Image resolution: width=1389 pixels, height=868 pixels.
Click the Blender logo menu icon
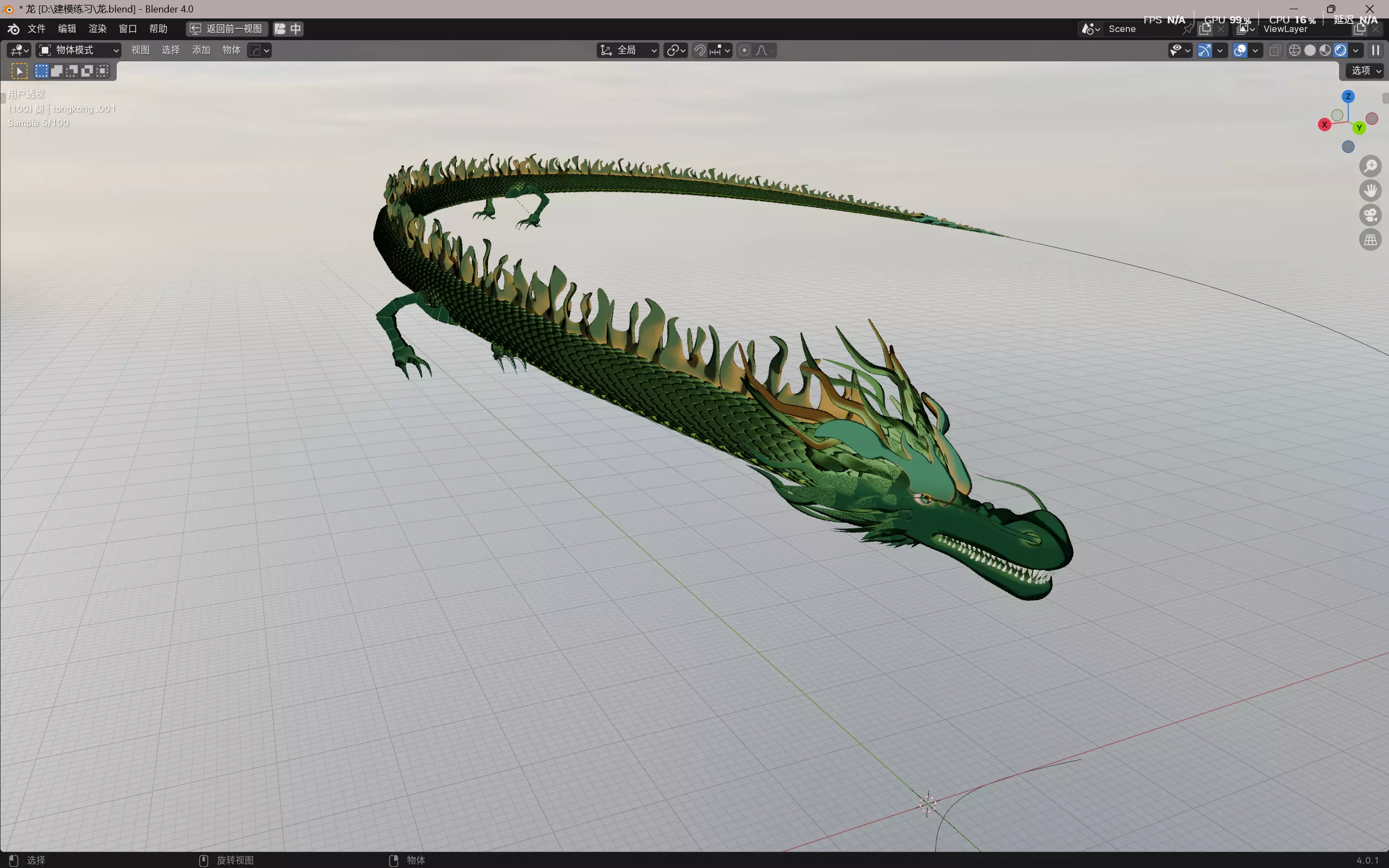click(13, 29)
